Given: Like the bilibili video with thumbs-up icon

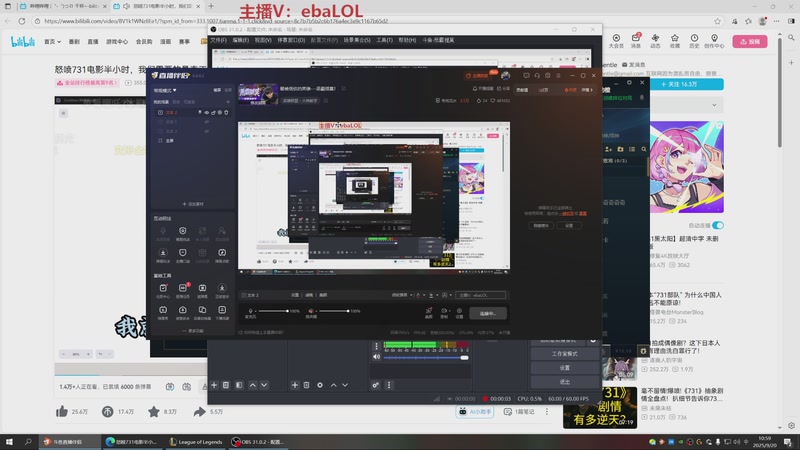Looking at the screenshot, I should point(62,411).
